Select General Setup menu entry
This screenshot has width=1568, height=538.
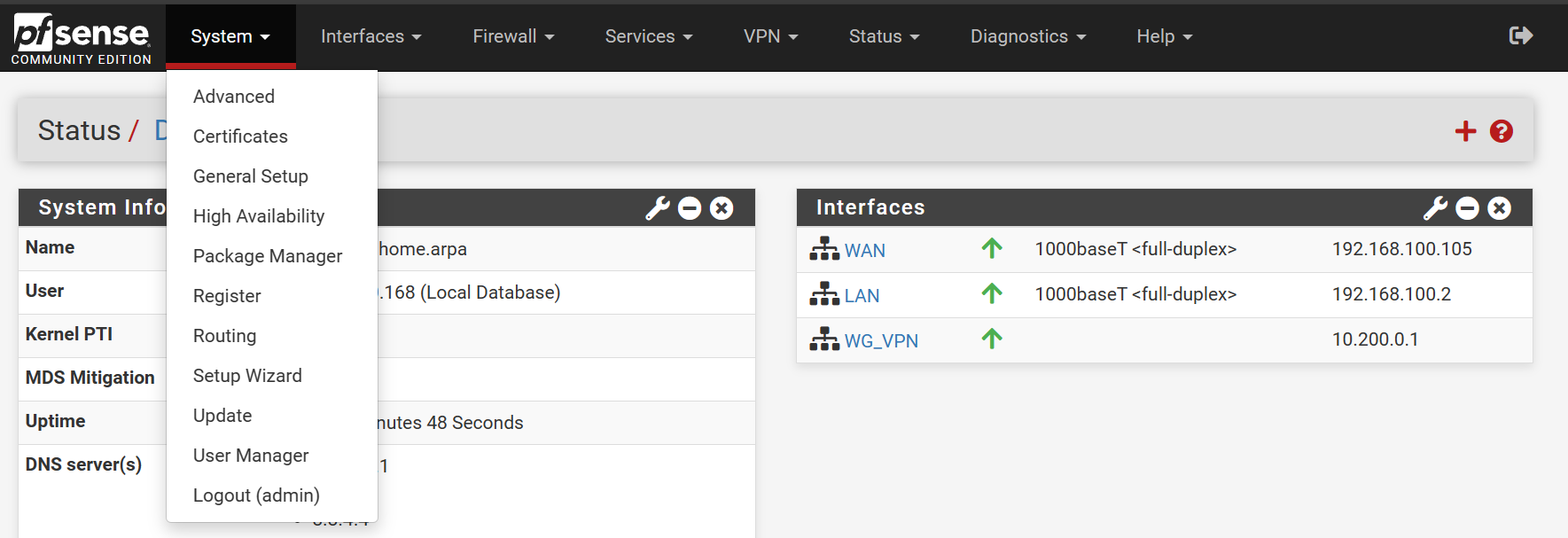tap(251, 176)
